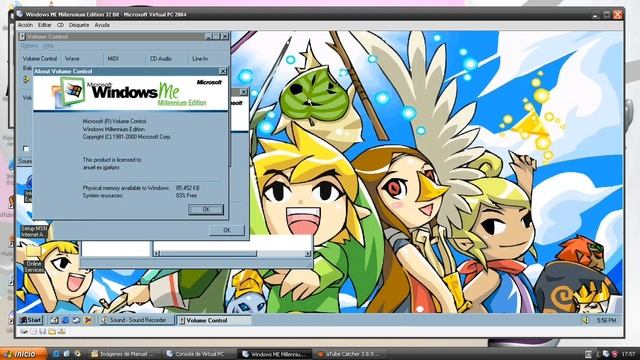640x360 pixels.
Task: Open the Disquete menu in Virtual PC
Action: pyautogui.click(x=79, y=25)
